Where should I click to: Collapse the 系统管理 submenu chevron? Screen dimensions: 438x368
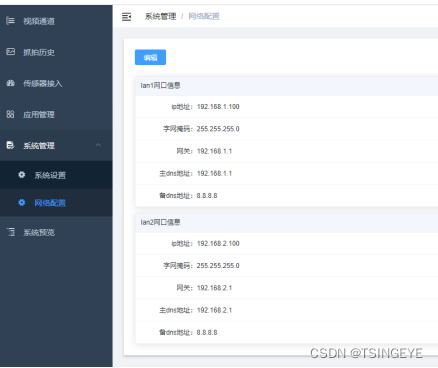(x=98, y=145)
